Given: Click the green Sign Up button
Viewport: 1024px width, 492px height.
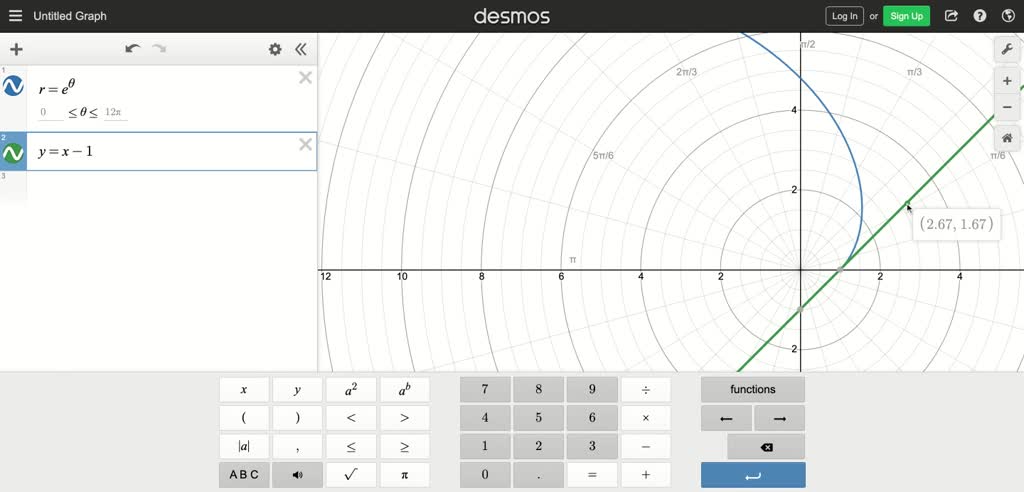Looking at the screenshot, I should click(906, 16).
